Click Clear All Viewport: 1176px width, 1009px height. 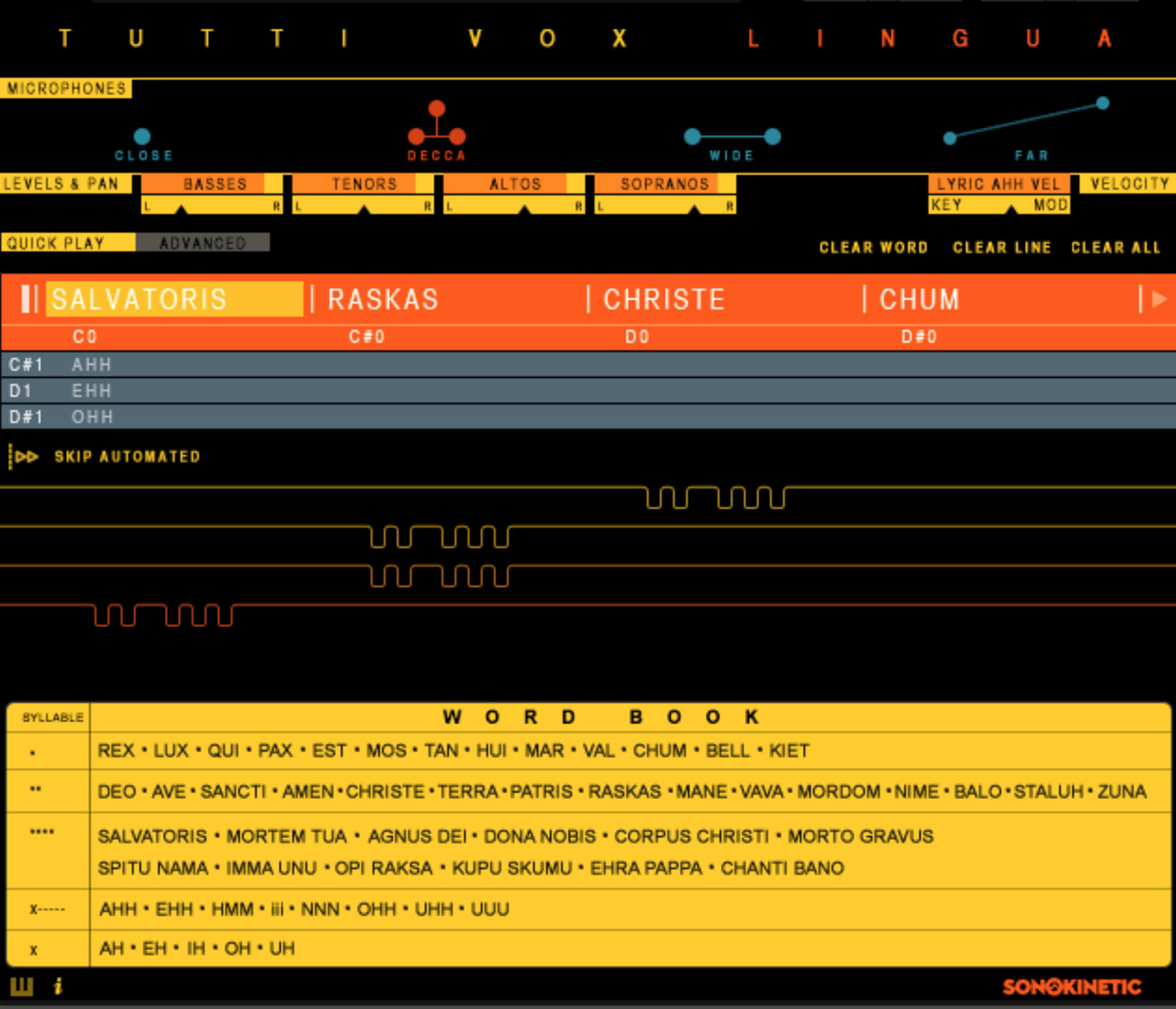pyautogui.click(x=1115, y=247)
